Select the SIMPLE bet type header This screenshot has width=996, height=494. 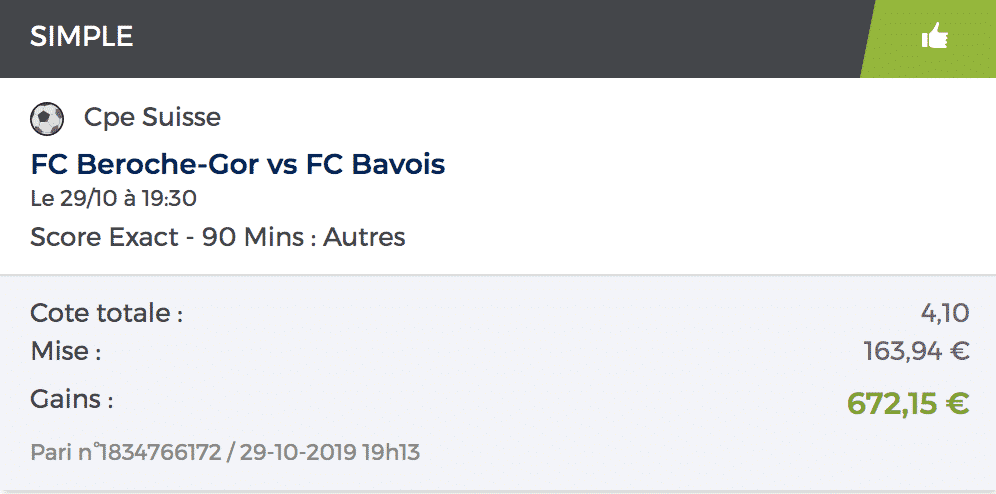tap(81, 37)
